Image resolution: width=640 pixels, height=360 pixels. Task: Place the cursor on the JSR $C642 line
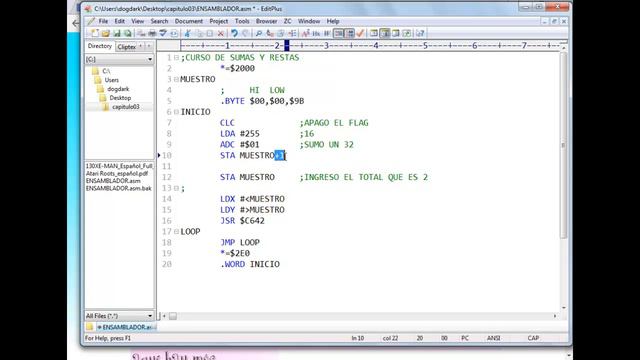point(242,221)
